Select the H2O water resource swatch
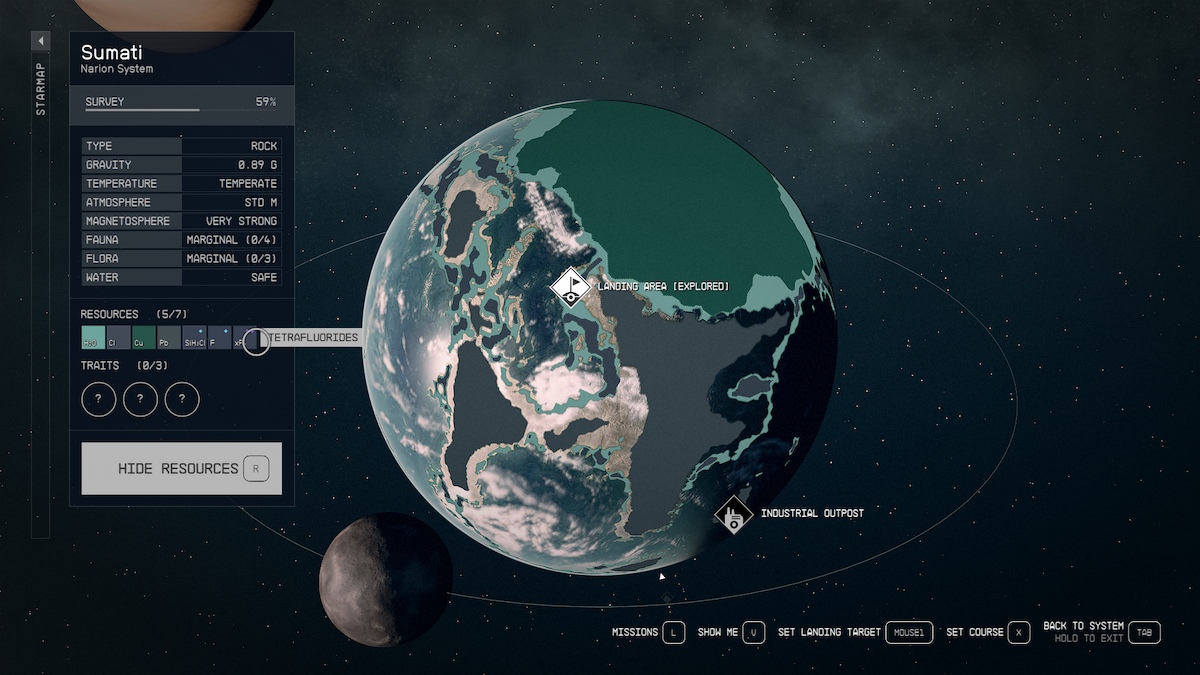 pyautogui.click(x=93, y=338)
